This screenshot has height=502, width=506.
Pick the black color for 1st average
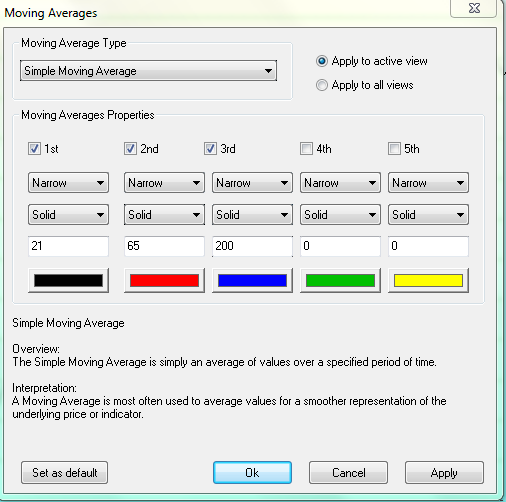coord(68,280)
